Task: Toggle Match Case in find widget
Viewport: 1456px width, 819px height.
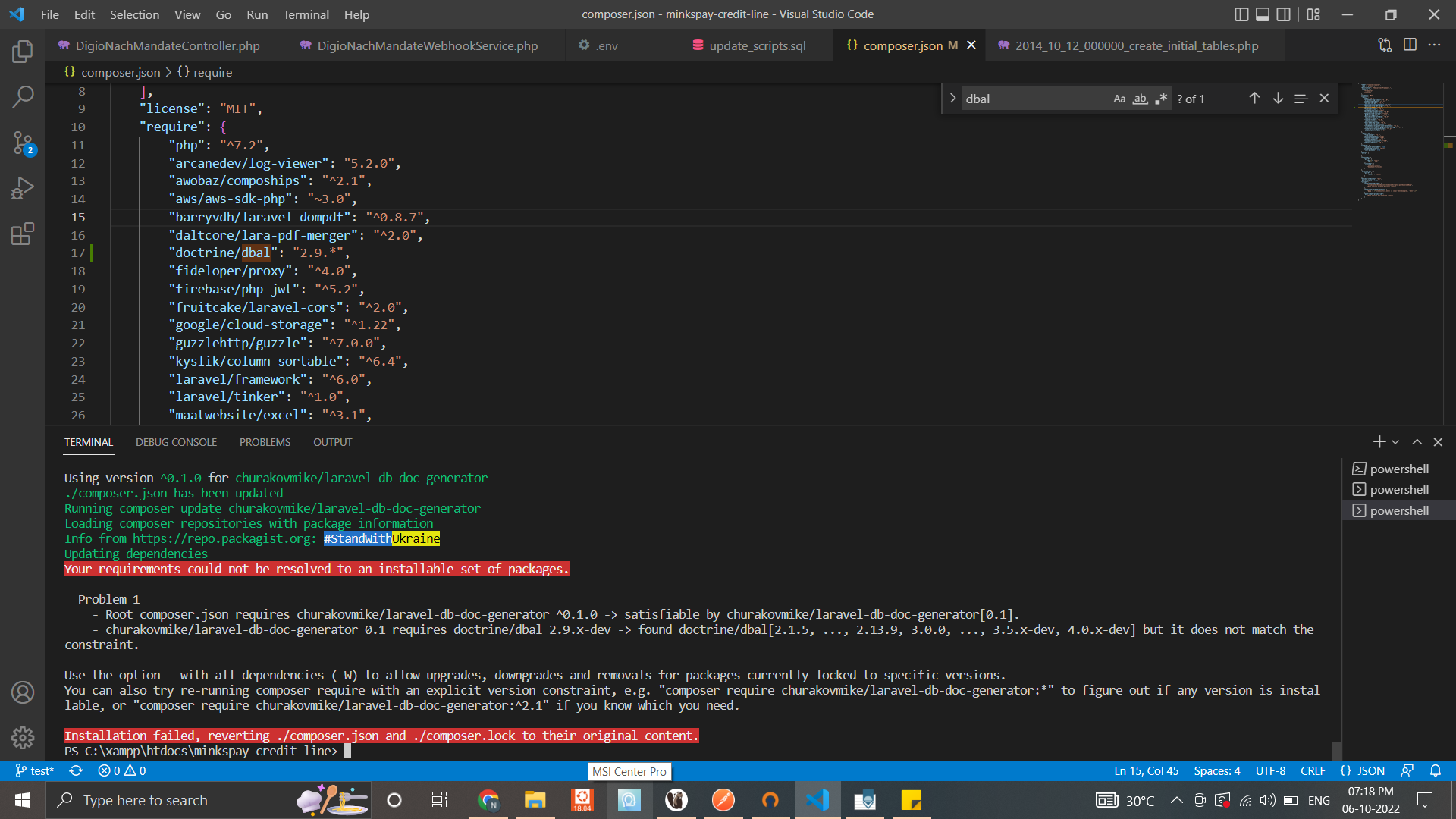Action: [x=1119, y=99]
